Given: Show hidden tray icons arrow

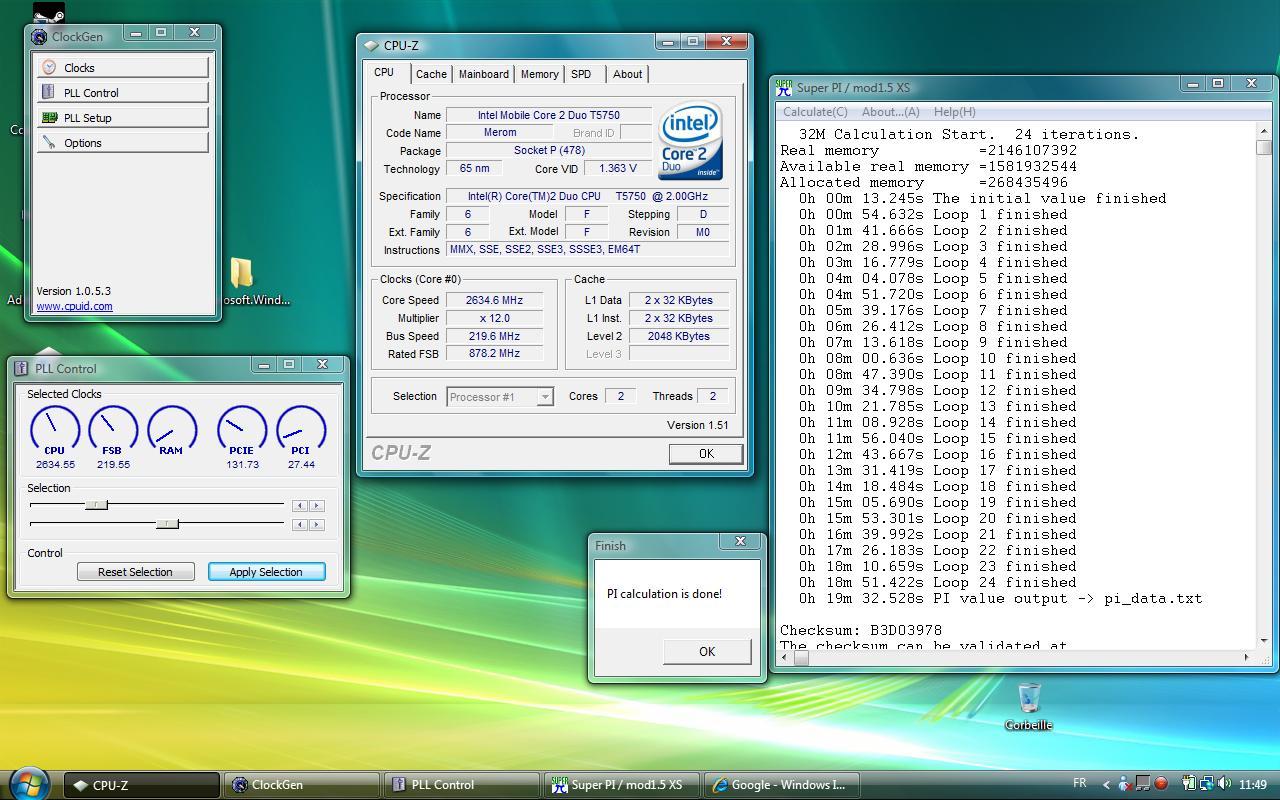Looking at the screenshot, I should pos(1106,784).
